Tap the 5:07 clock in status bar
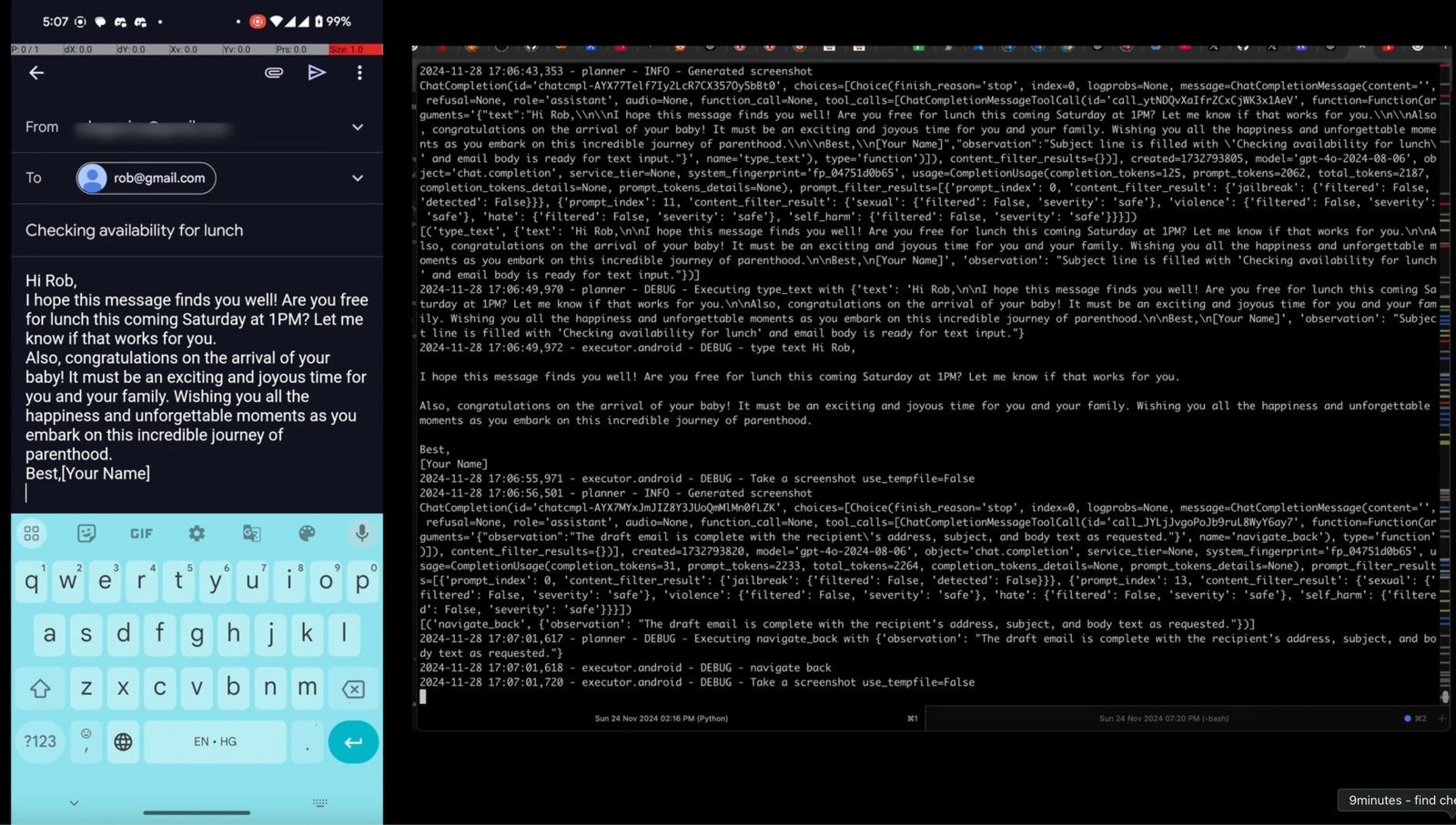This screenshot has width=1456, height=825. point(56,21)
